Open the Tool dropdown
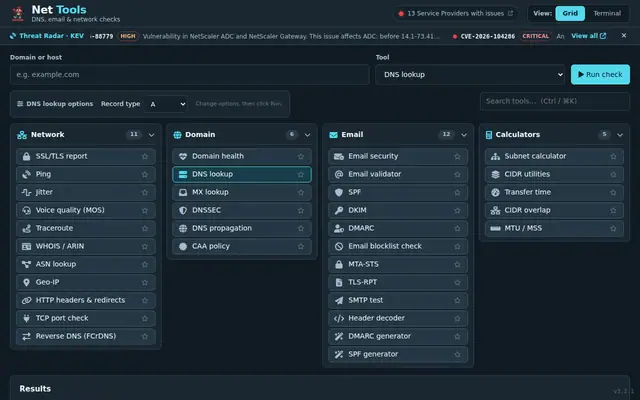The height and width of the screenshot is (400, 640). point(470,75)
